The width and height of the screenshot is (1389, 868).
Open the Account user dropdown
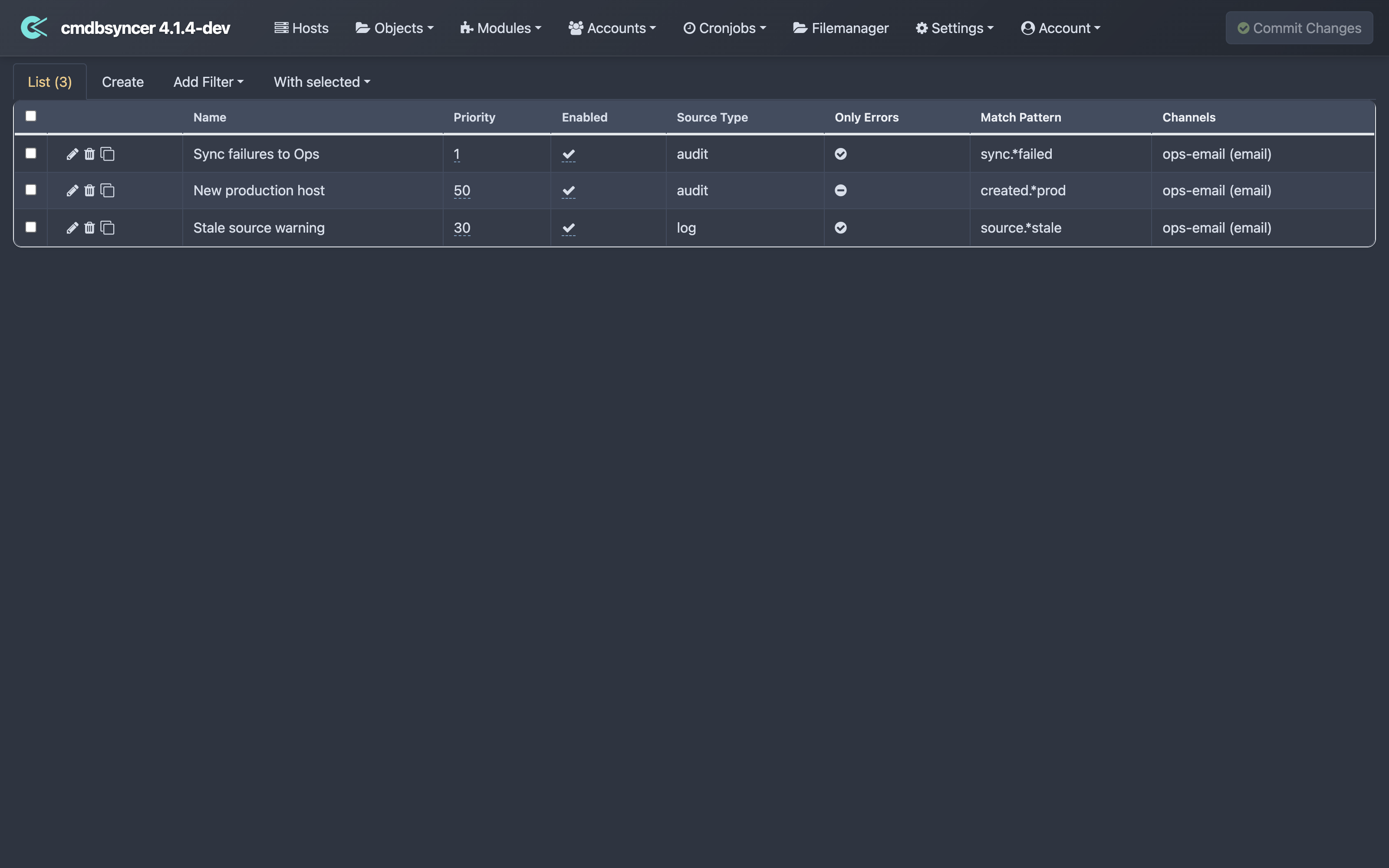point(1061,28)
